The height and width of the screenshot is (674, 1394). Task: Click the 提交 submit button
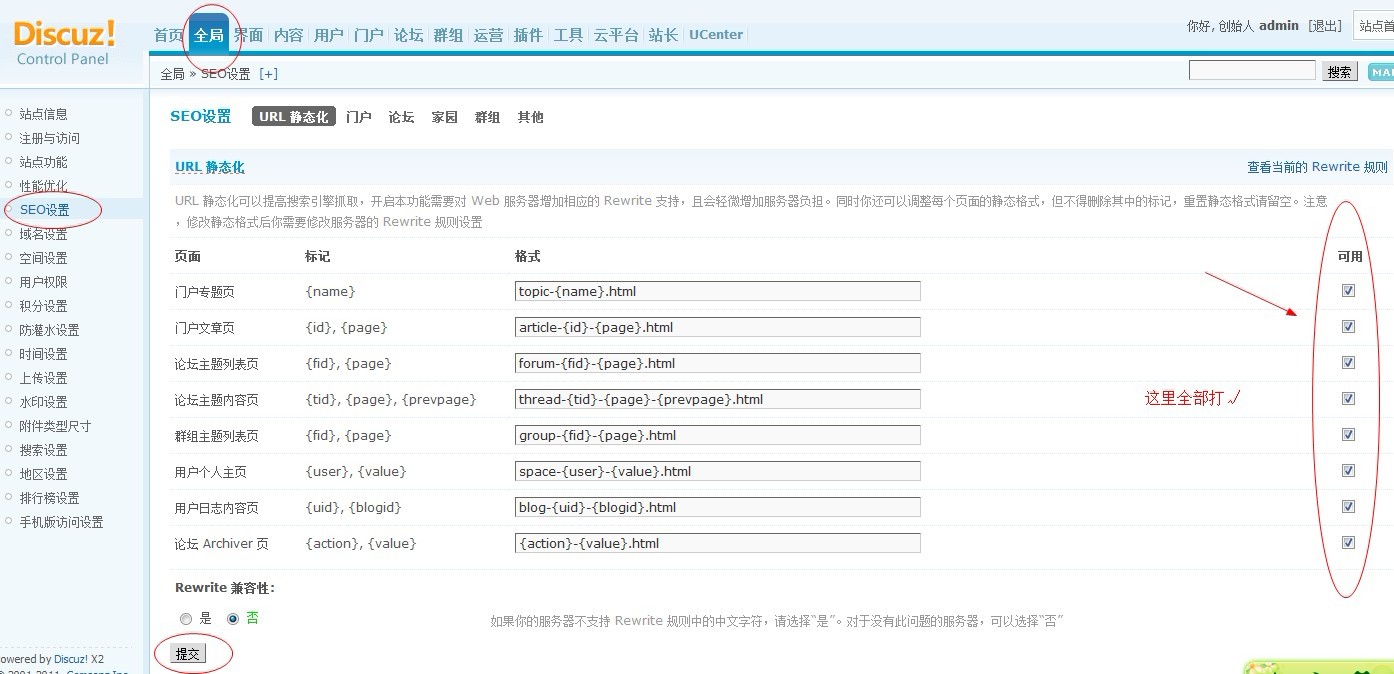188,654
